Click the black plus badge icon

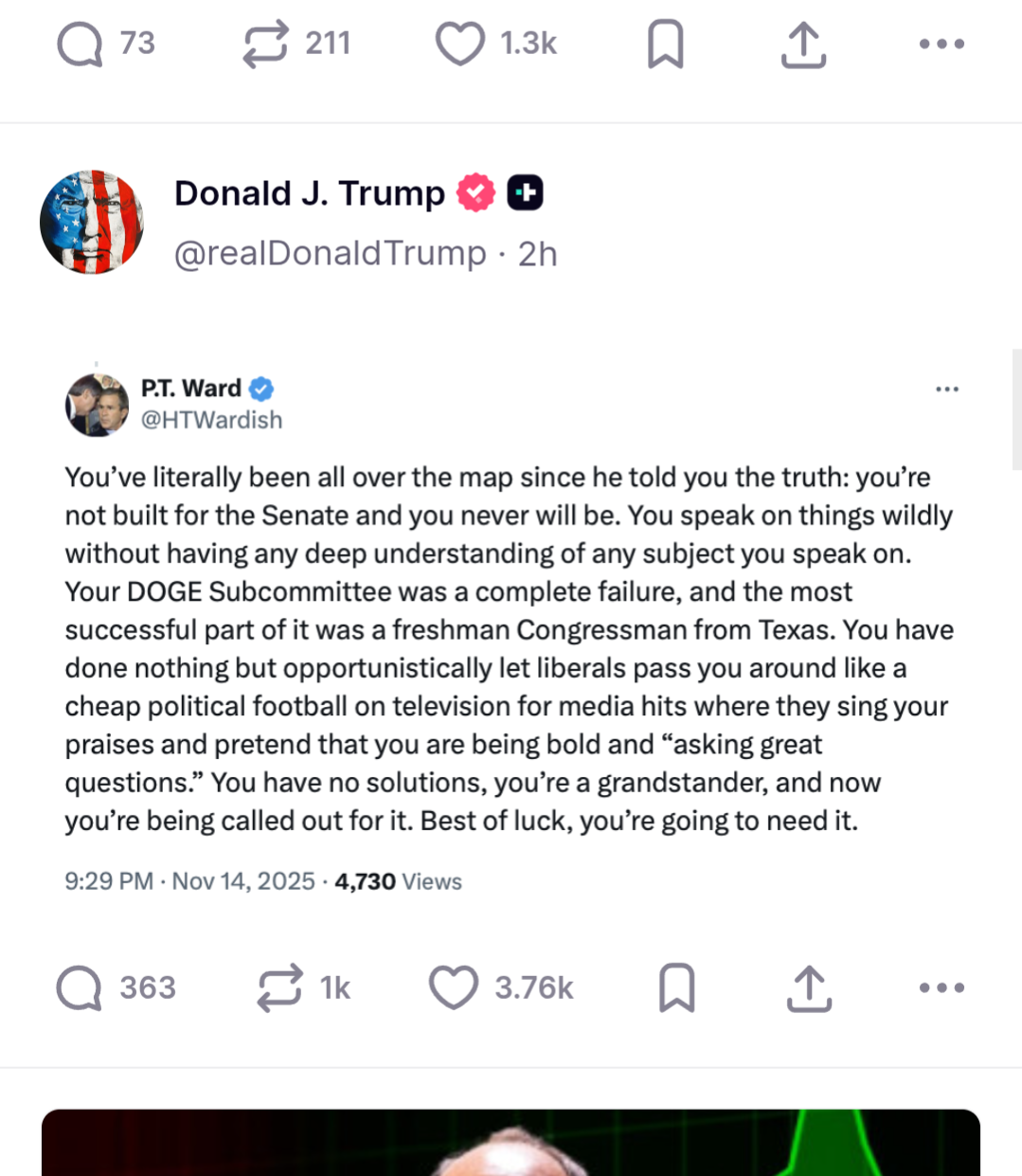click(525, 193)
